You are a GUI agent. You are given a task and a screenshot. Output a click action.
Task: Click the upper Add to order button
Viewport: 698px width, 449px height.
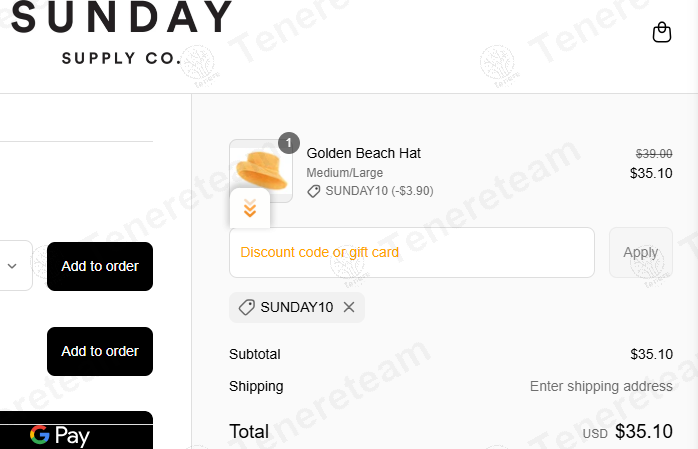[x=100, y=266]
